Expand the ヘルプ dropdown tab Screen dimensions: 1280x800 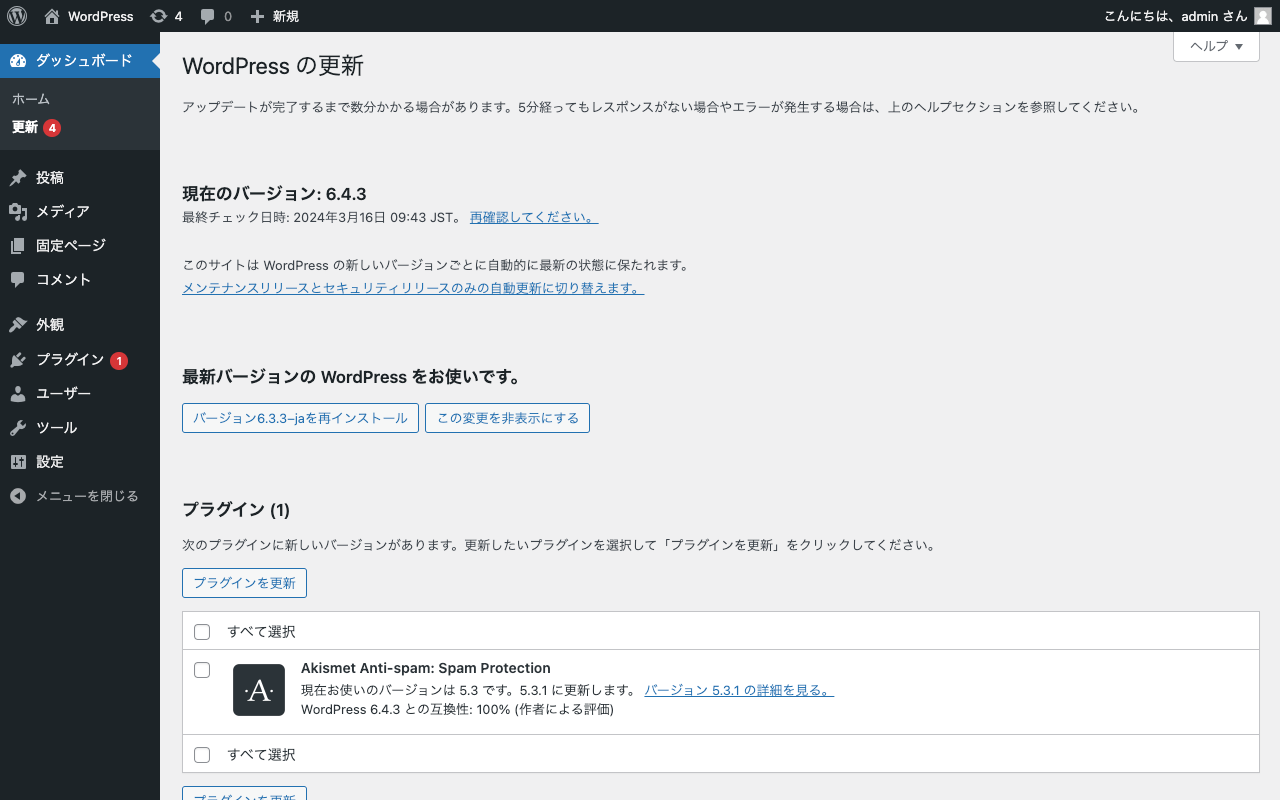(x=1216, y=46)
